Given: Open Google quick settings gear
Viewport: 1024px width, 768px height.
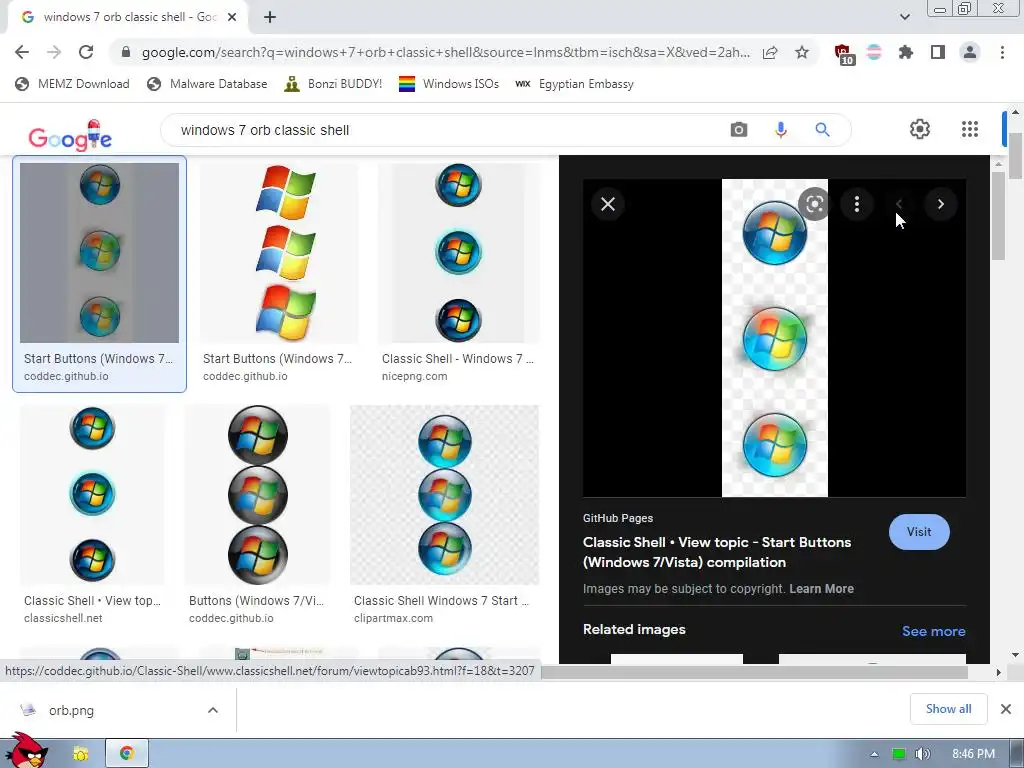Looking at the screenshot, I should pos(920,129).
